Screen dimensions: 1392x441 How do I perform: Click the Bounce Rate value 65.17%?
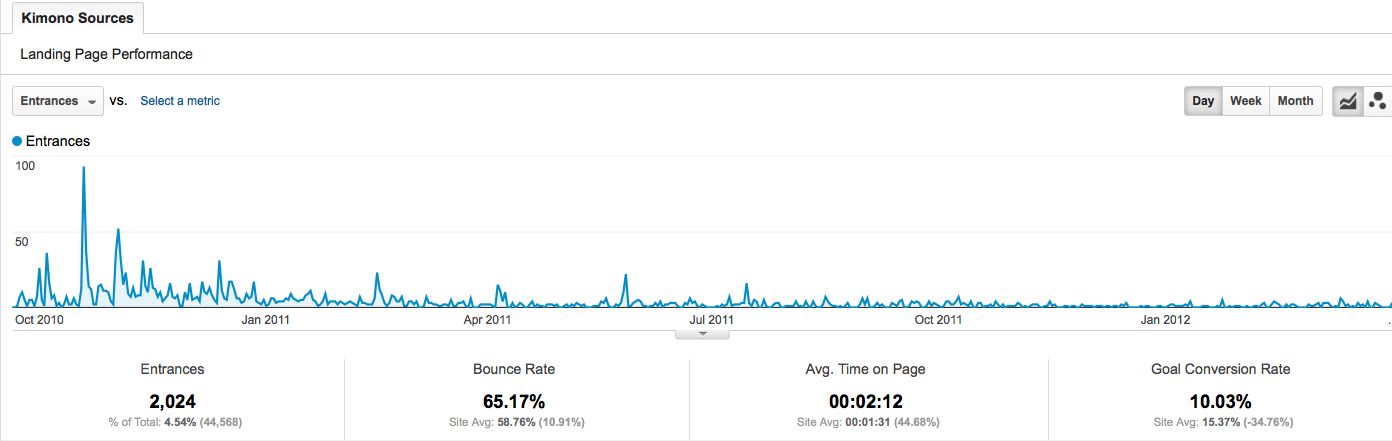click(x=514, y=402)
